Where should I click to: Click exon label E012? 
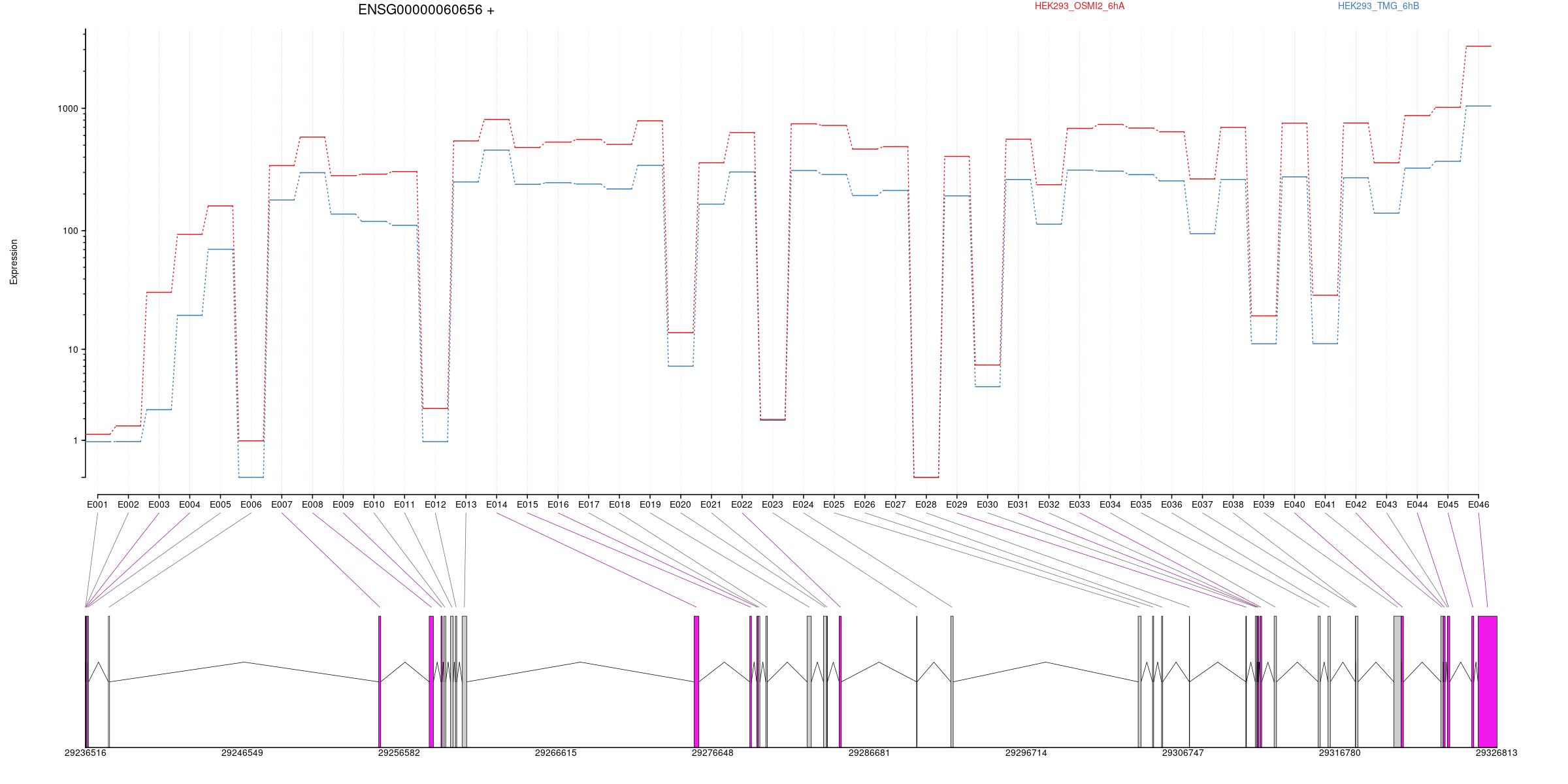(435, 504)
